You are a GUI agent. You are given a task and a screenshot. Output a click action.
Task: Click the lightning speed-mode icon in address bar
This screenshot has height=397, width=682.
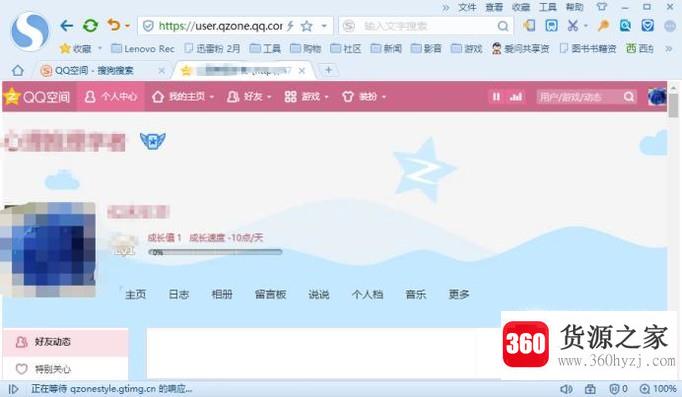tap(290, 26)
